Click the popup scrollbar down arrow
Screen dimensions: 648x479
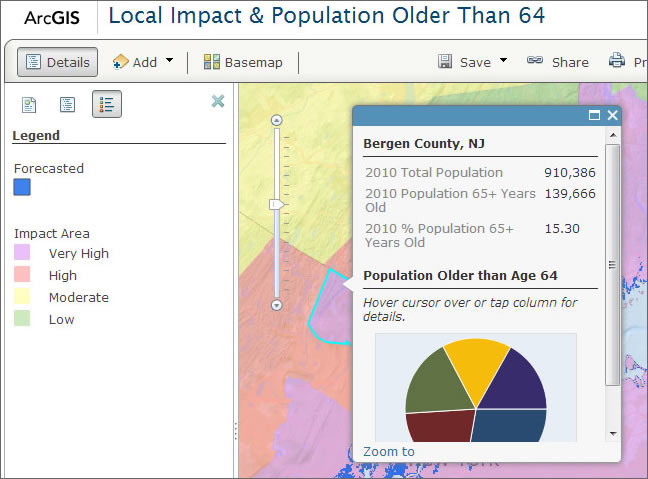(x=613, y=434)
